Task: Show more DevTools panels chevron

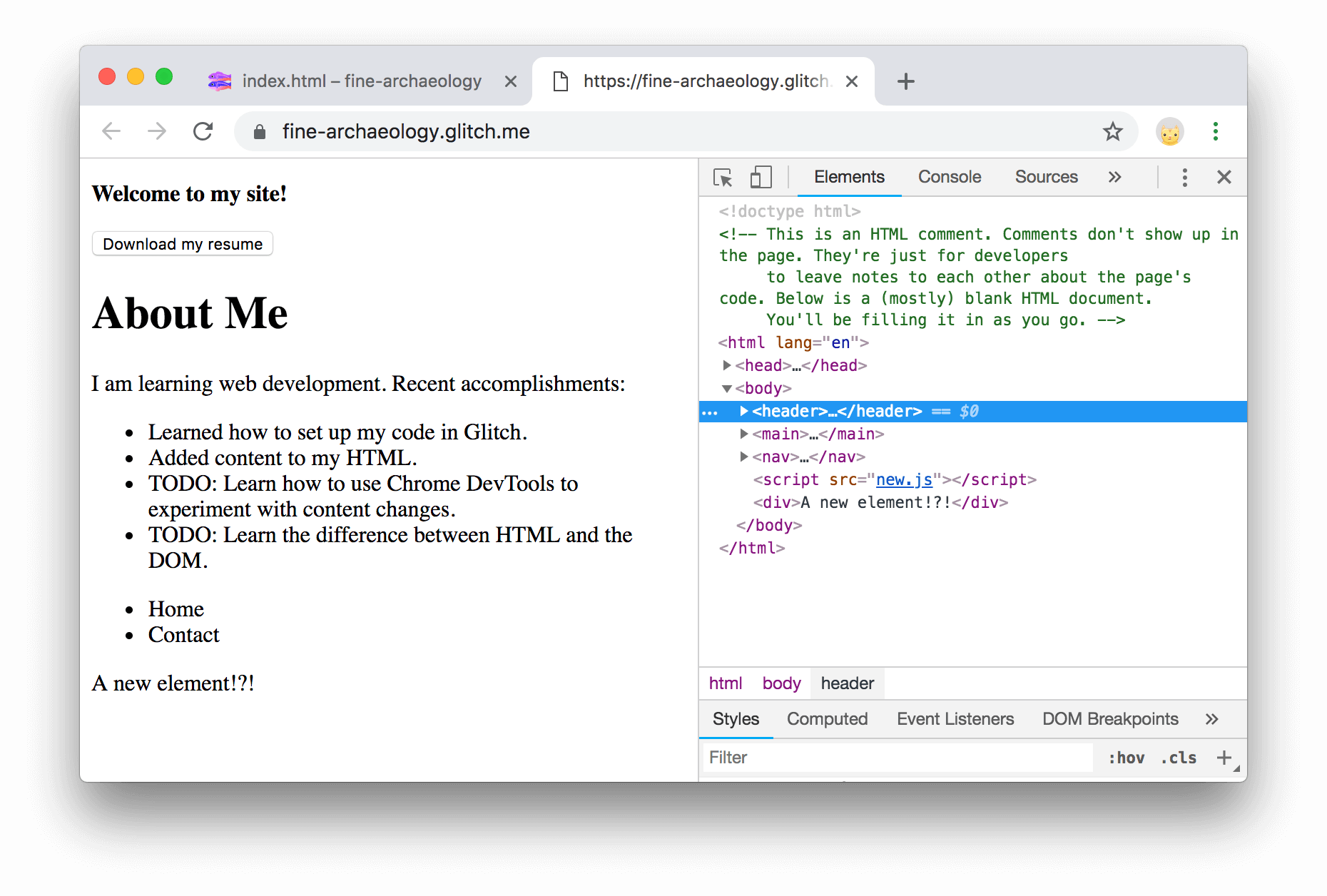Action: pos(1115,177)
